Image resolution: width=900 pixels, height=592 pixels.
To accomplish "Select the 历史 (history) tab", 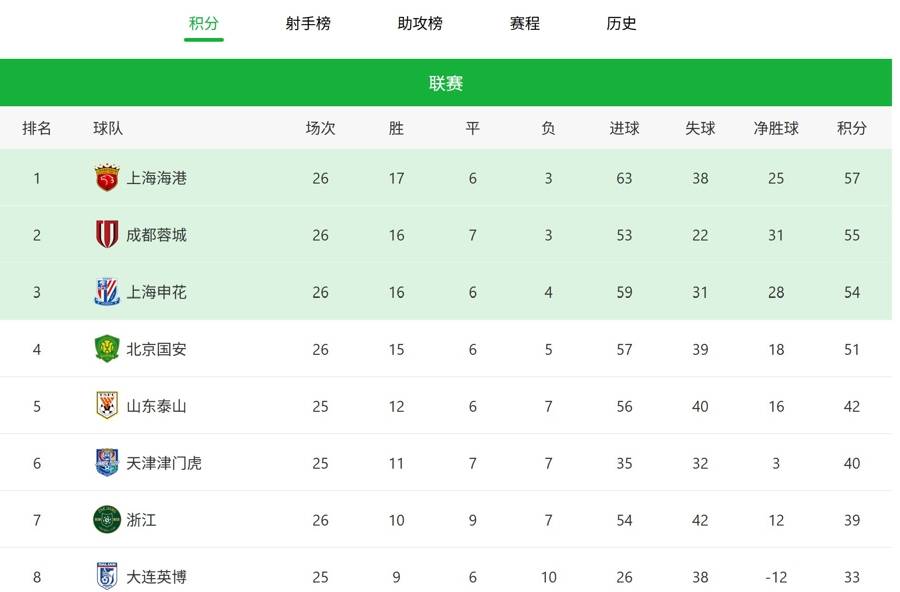I will click(621, 23).
